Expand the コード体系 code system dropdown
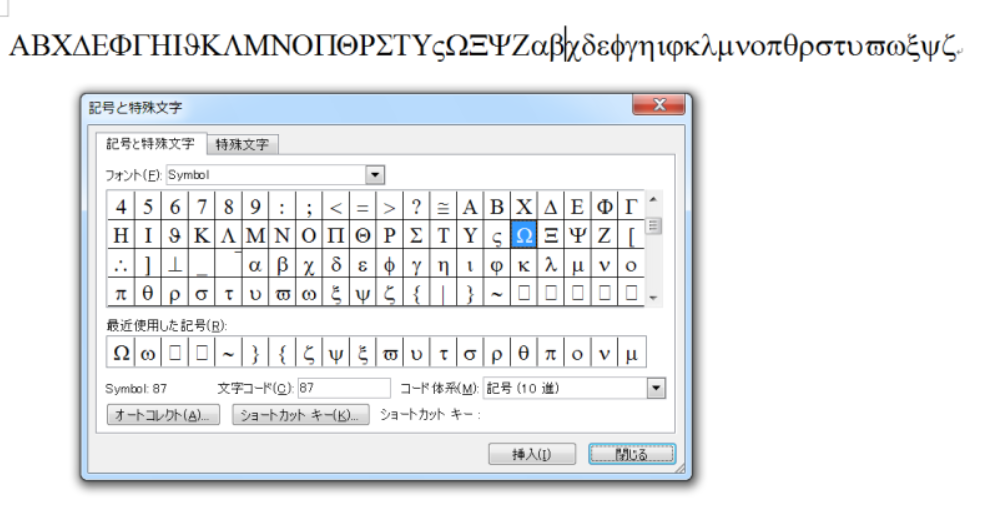Viewport: 993px width, 528px height. click(656, 388)
